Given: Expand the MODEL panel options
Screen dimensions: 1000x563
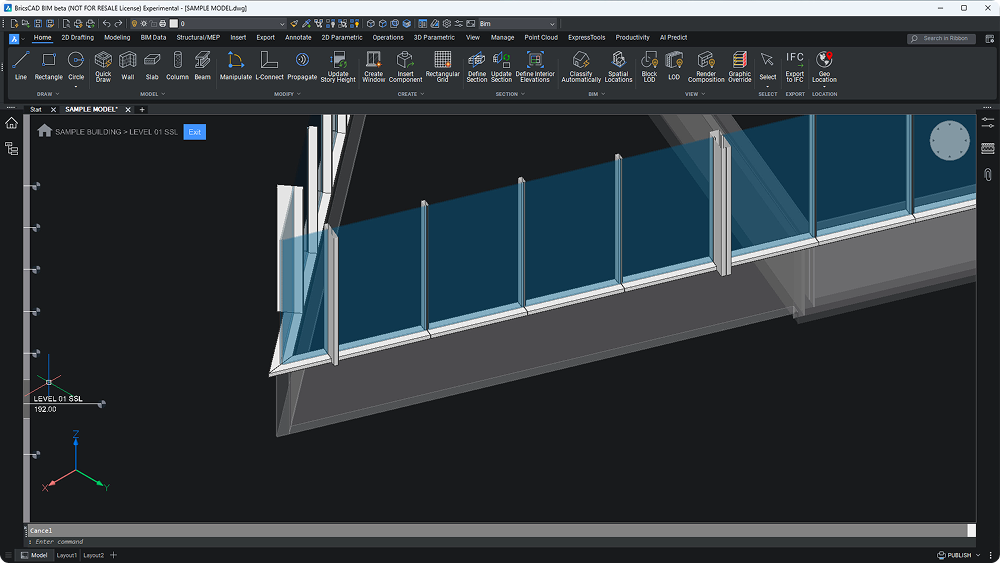Looking at the screenshot, I should tap(164, 94).
